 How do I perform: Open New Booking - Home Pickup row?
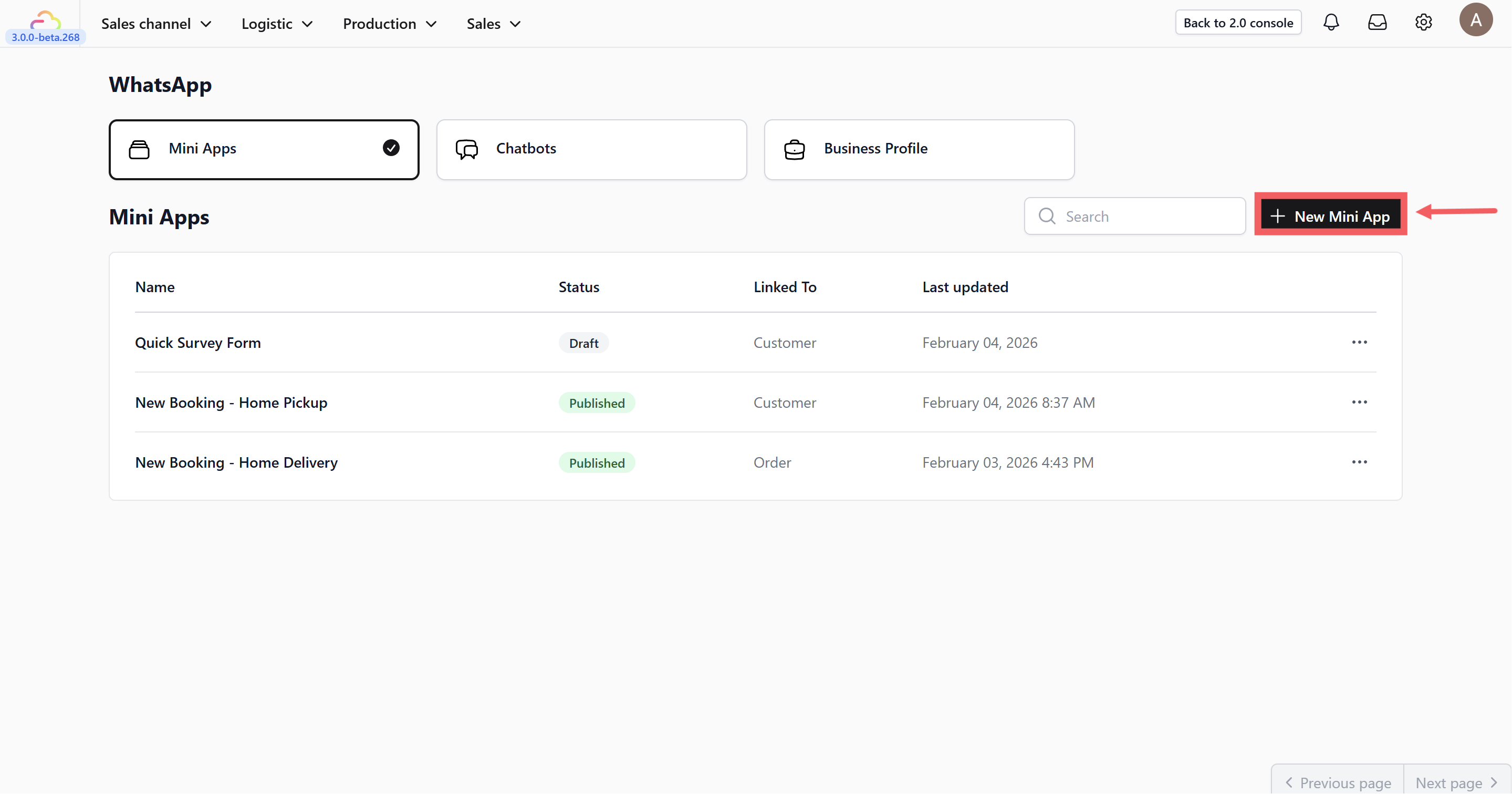click(x=755, y=403)
